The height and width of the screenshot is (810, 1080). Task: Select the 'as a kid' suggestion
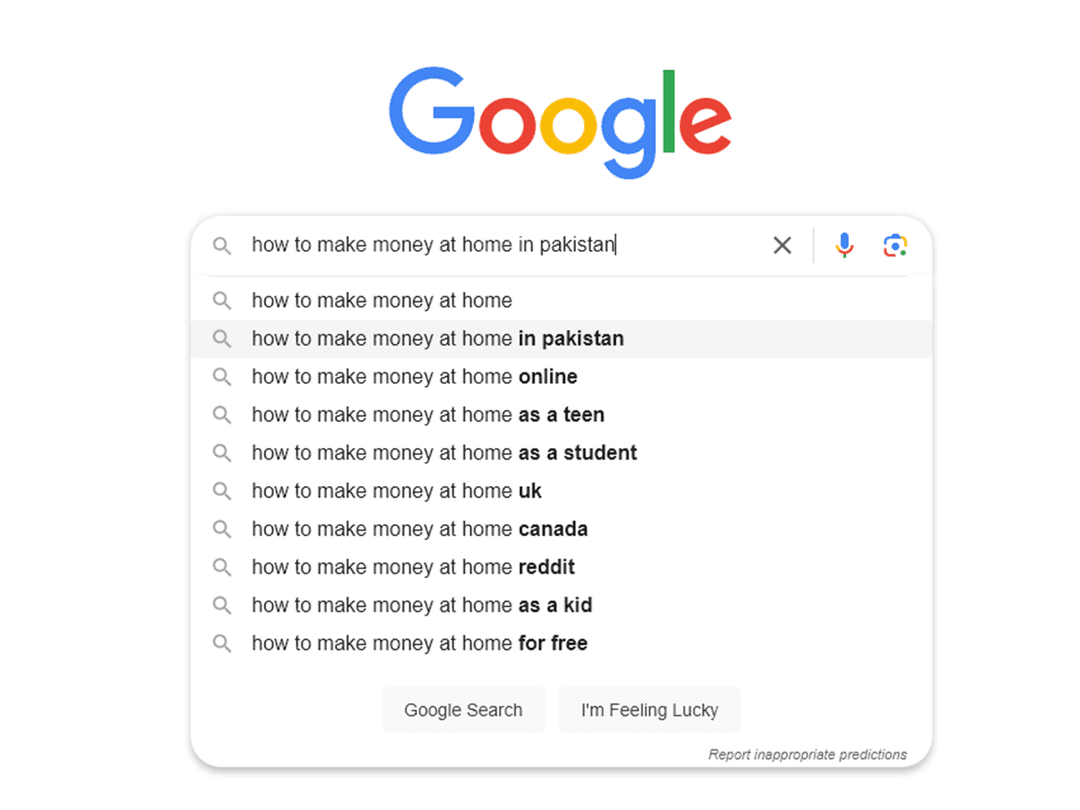point(421,604)
